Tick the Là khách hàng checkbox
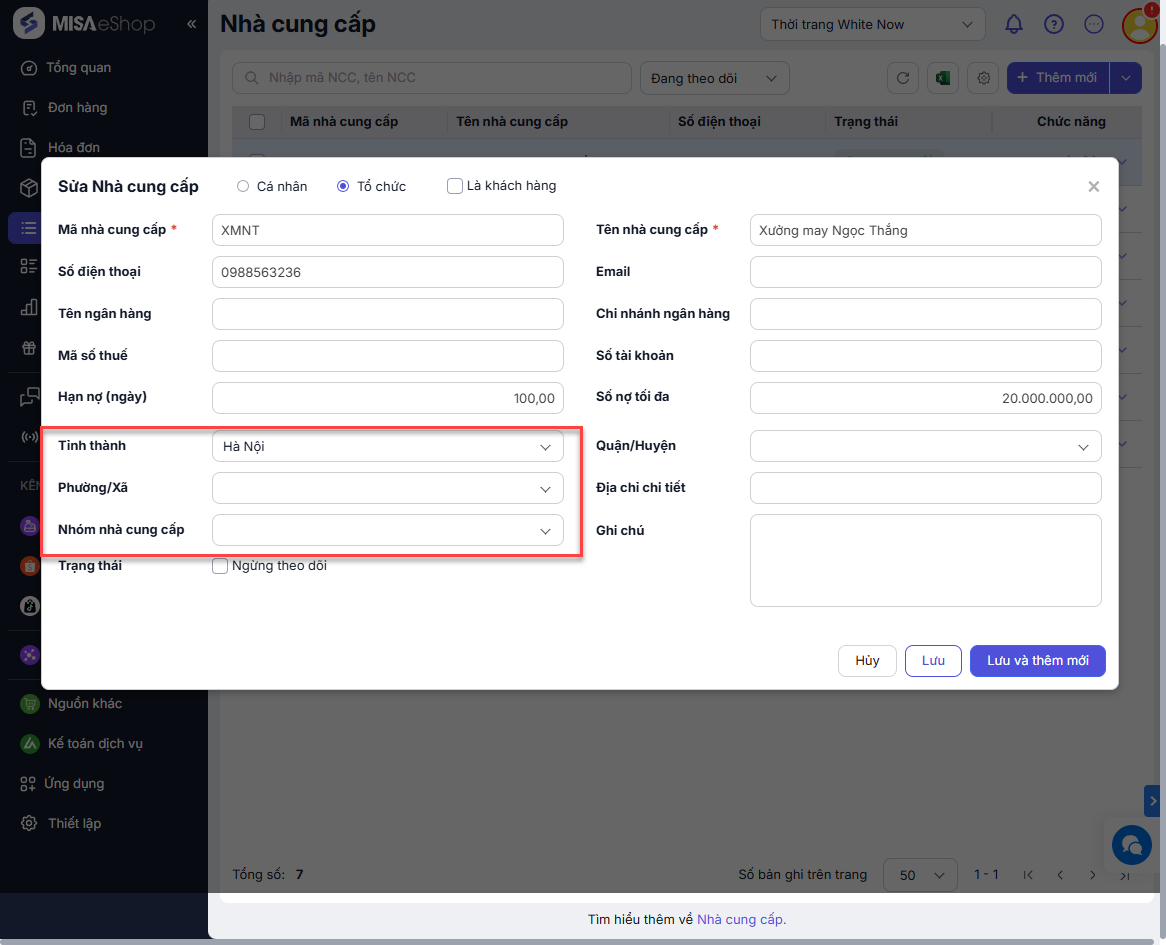This screenshot has height=945, width=1166. tap(454, 186)
